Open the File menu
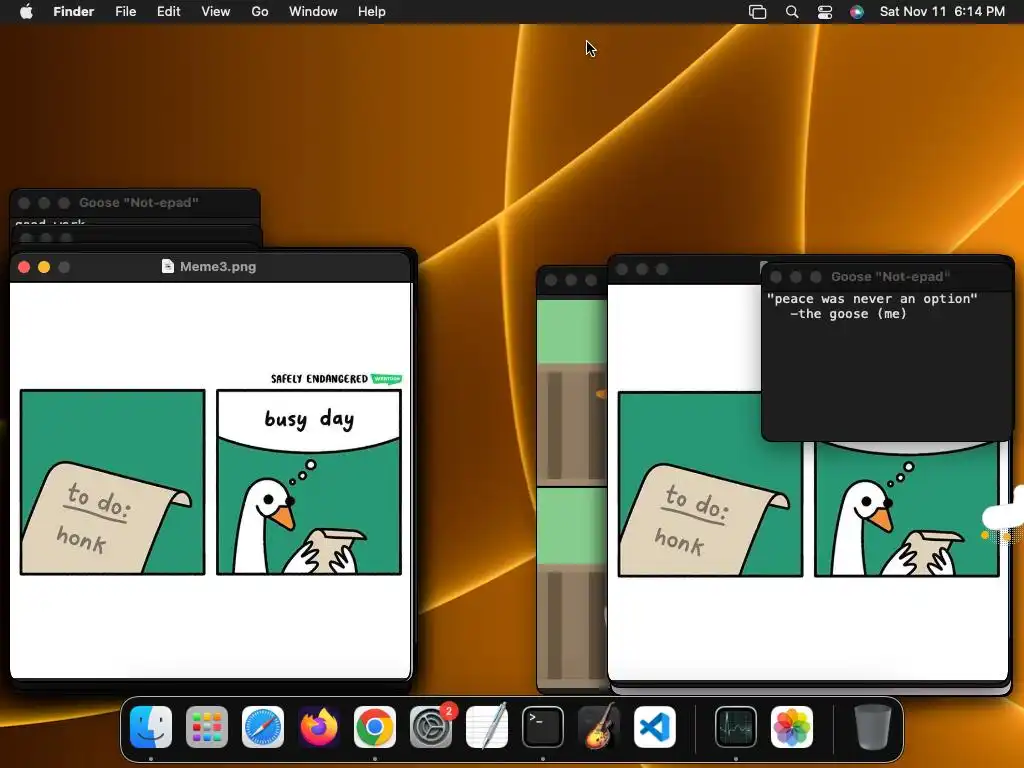This screenshot has height=768, width=1024. [125, 12]
